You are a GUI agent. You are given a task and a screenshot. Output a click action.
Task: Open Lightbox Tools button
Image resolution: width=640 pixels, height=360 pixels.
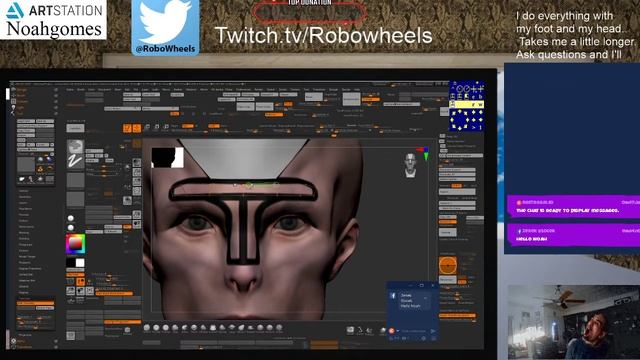tap(36, 150)
